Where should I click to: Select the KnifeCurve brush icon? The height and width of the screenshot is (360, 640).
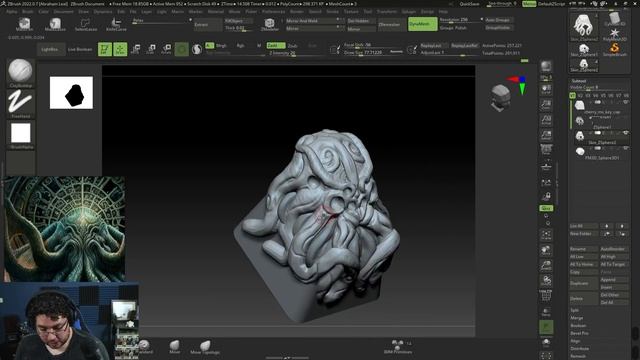pos(116,24)
